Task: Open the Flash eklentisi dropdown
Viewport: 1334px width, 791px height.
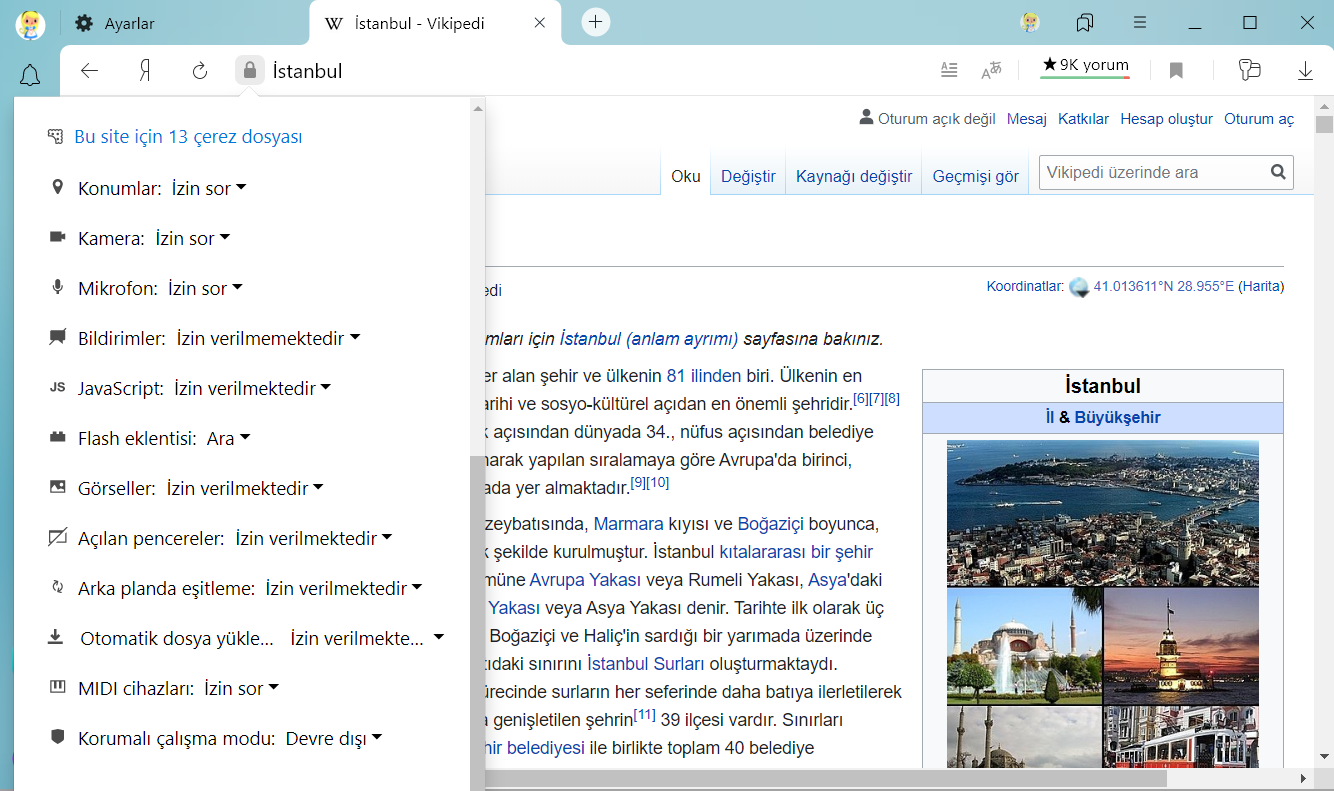Action: pos(228,438)
